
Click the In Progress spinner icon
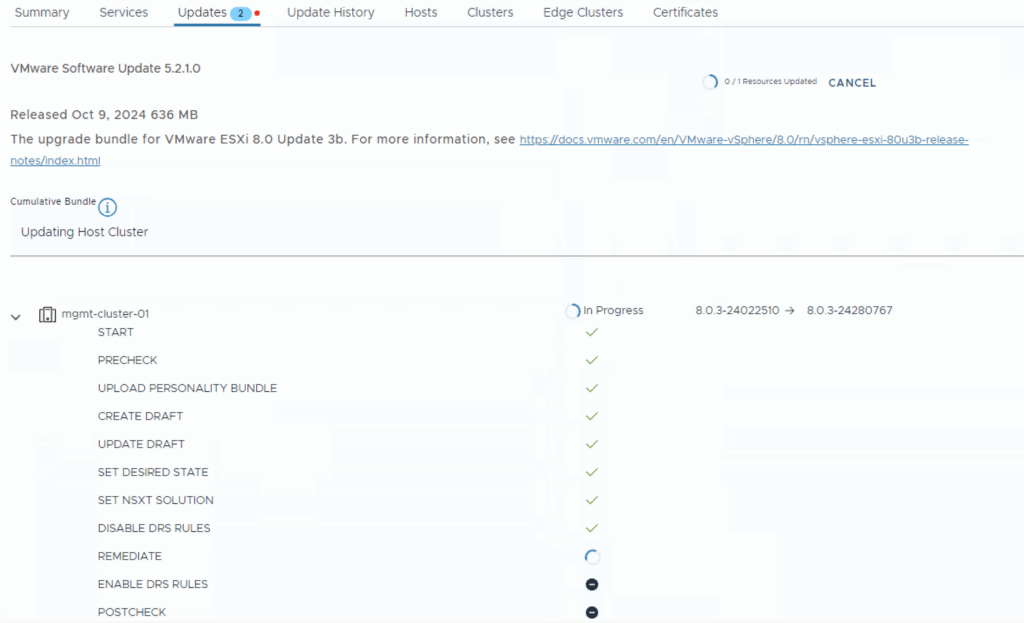[573, 312]
